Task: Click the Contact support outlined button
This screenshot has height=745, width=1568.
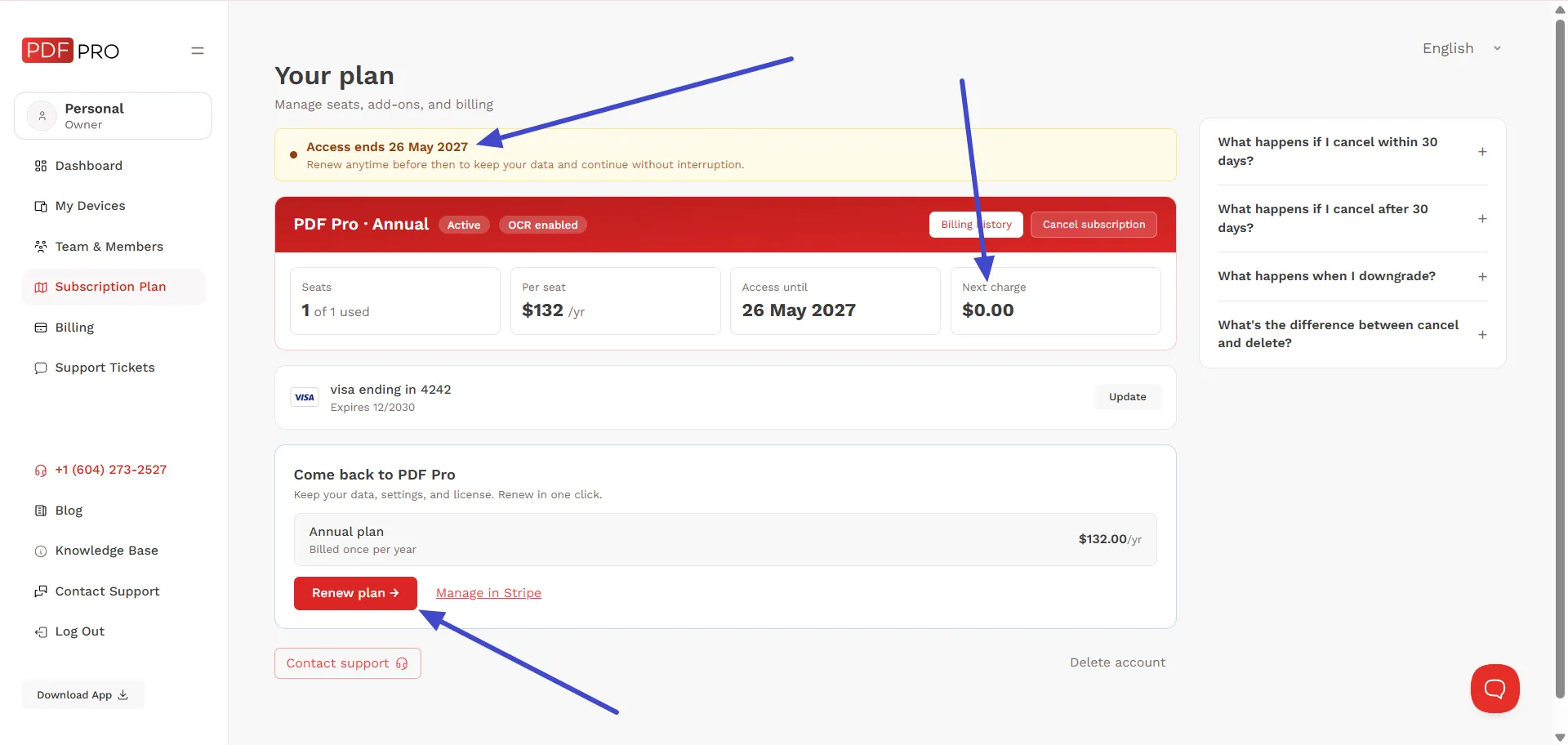Action: [347, 663]
